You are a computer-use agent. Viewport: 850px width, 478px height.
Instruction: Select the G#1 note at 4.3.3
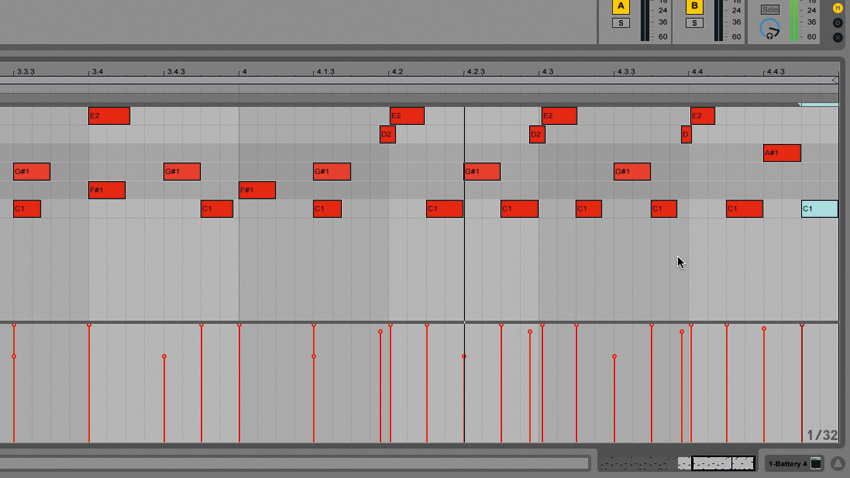pos(632,171)
